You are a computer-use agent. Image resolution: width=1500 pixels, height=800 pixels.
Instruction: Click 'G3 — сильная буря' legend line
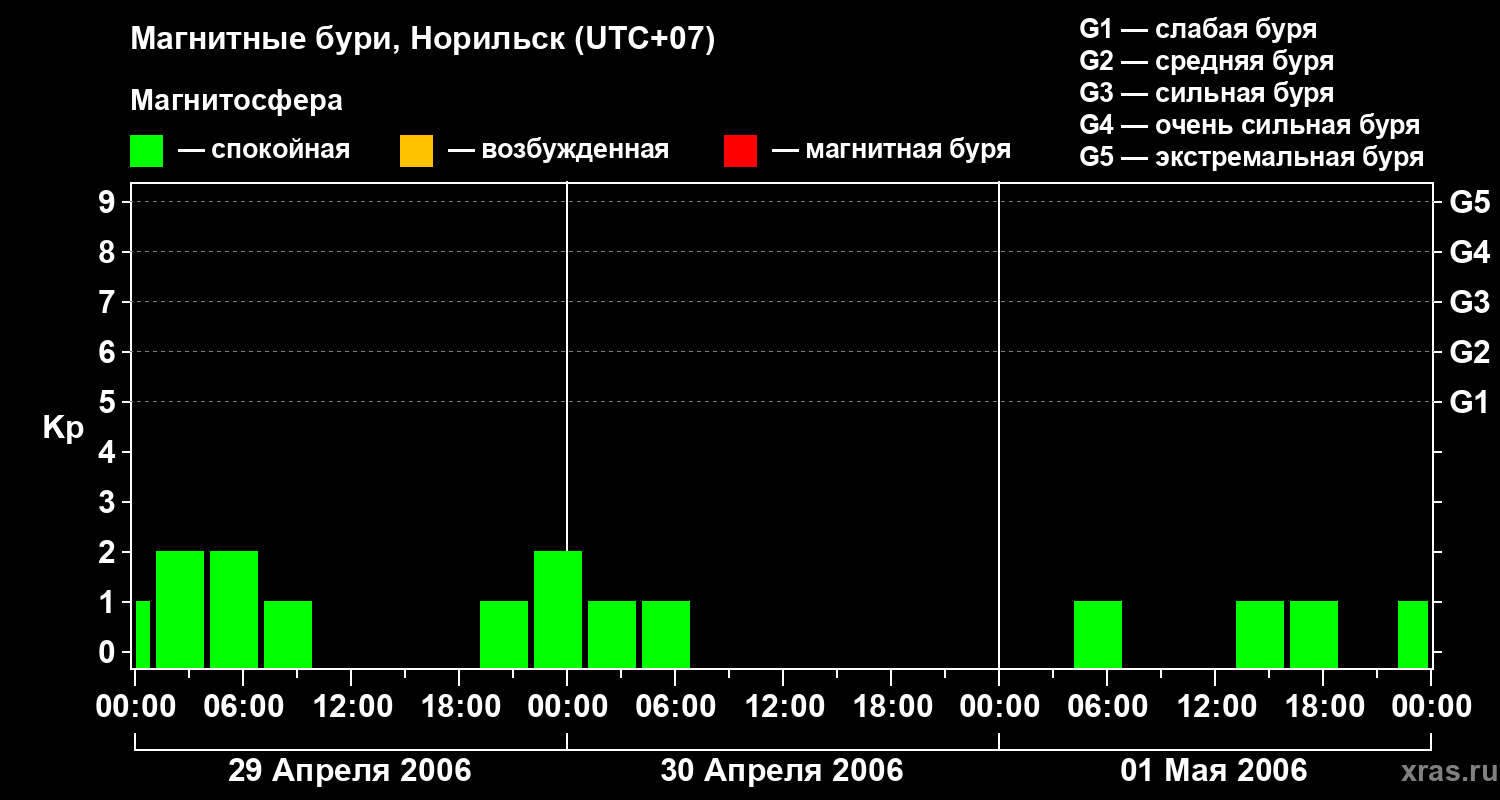pyautogui.click(x=1206, y=93)
